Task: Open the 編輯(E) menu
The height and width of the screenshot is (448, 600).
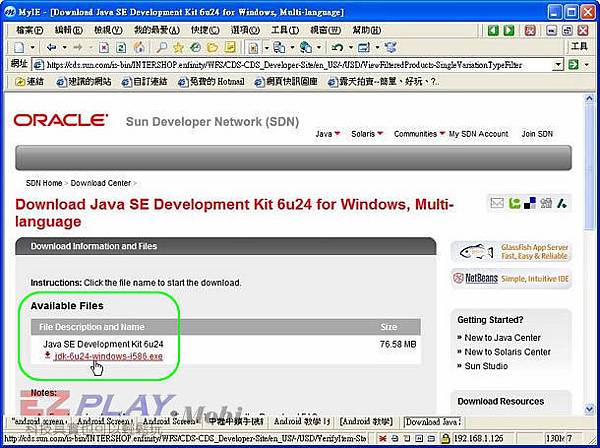Action: pyautogui.click(x=69, y=30)
